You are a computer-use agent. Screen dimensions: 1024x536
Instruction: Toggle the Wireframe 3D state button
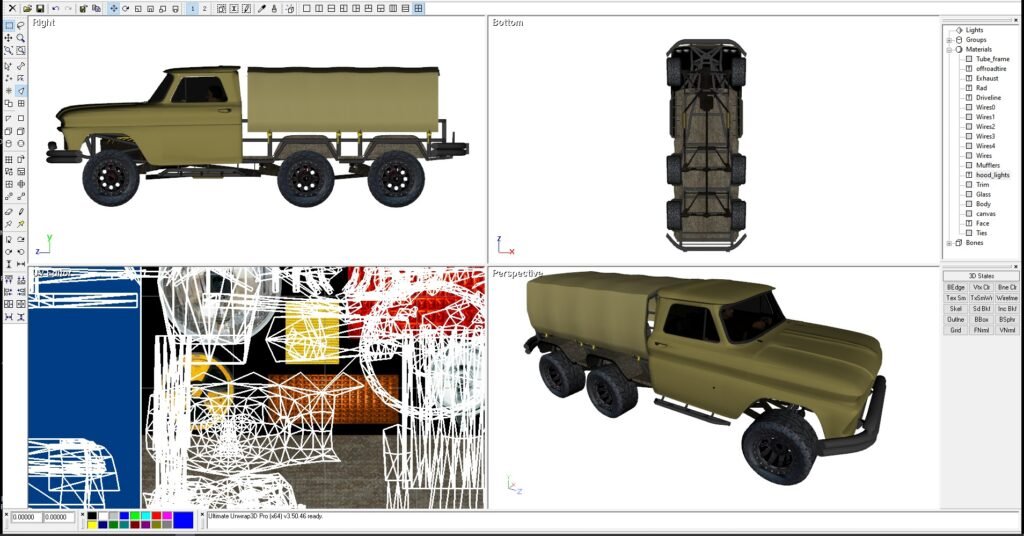click(1007, 297)
